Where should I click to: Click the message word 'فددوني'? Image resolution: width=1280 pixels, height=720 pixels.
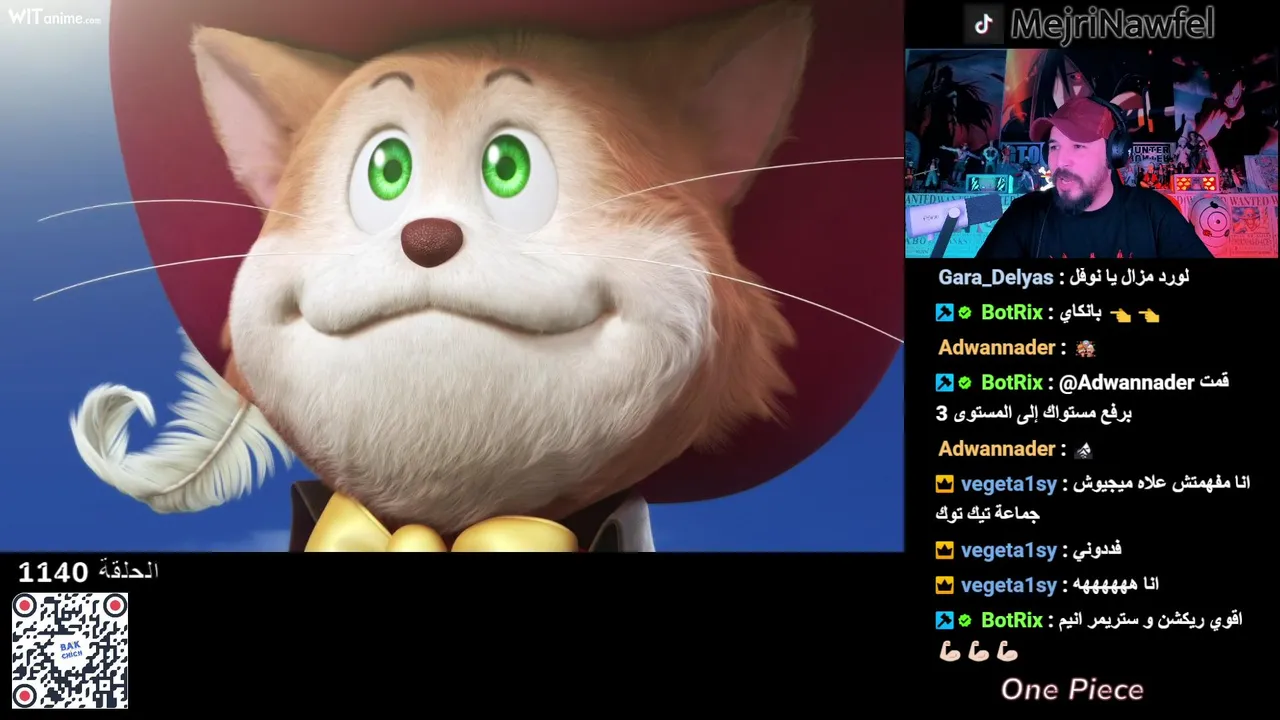coord(1098,550)
